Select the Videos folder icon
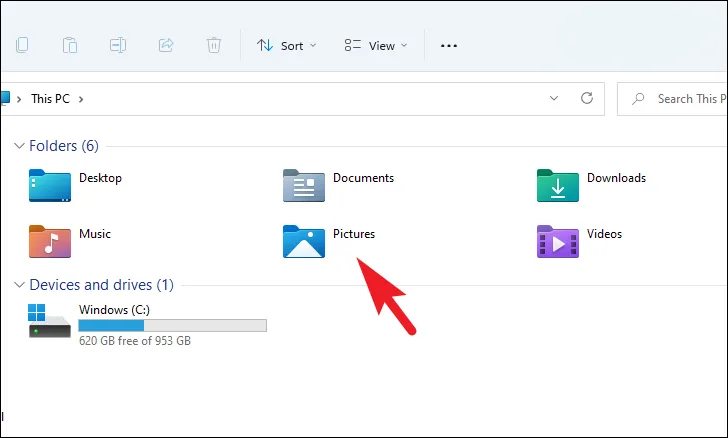Screen dimensions: 728x438 click(x=558, y=241)
